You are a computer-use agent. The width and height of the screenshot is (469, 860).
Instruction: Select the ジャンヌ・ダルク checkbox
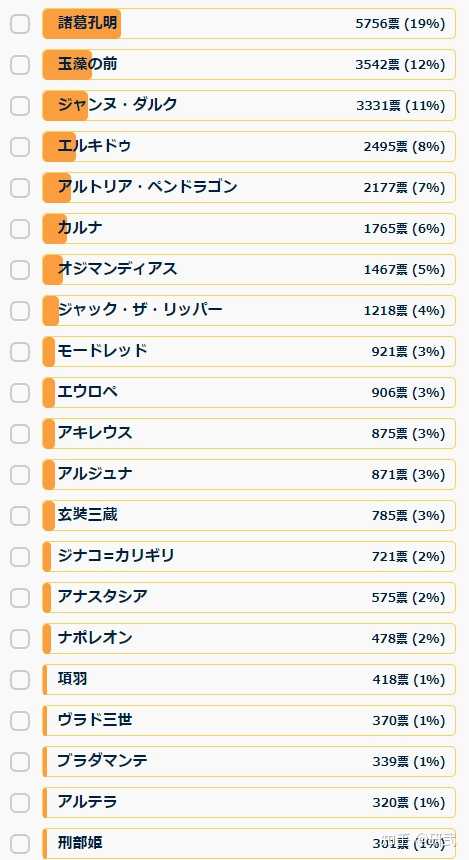click(20, 106)
